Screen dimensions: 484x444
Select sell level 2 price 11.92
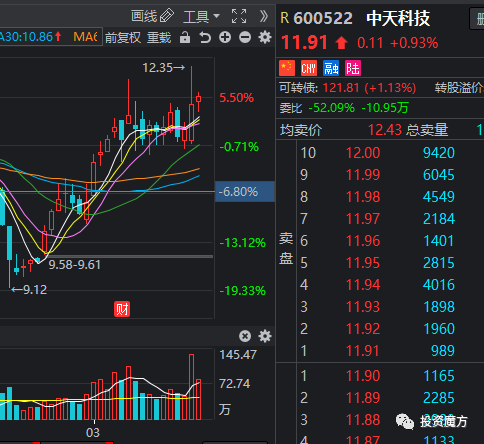point(363,329)
